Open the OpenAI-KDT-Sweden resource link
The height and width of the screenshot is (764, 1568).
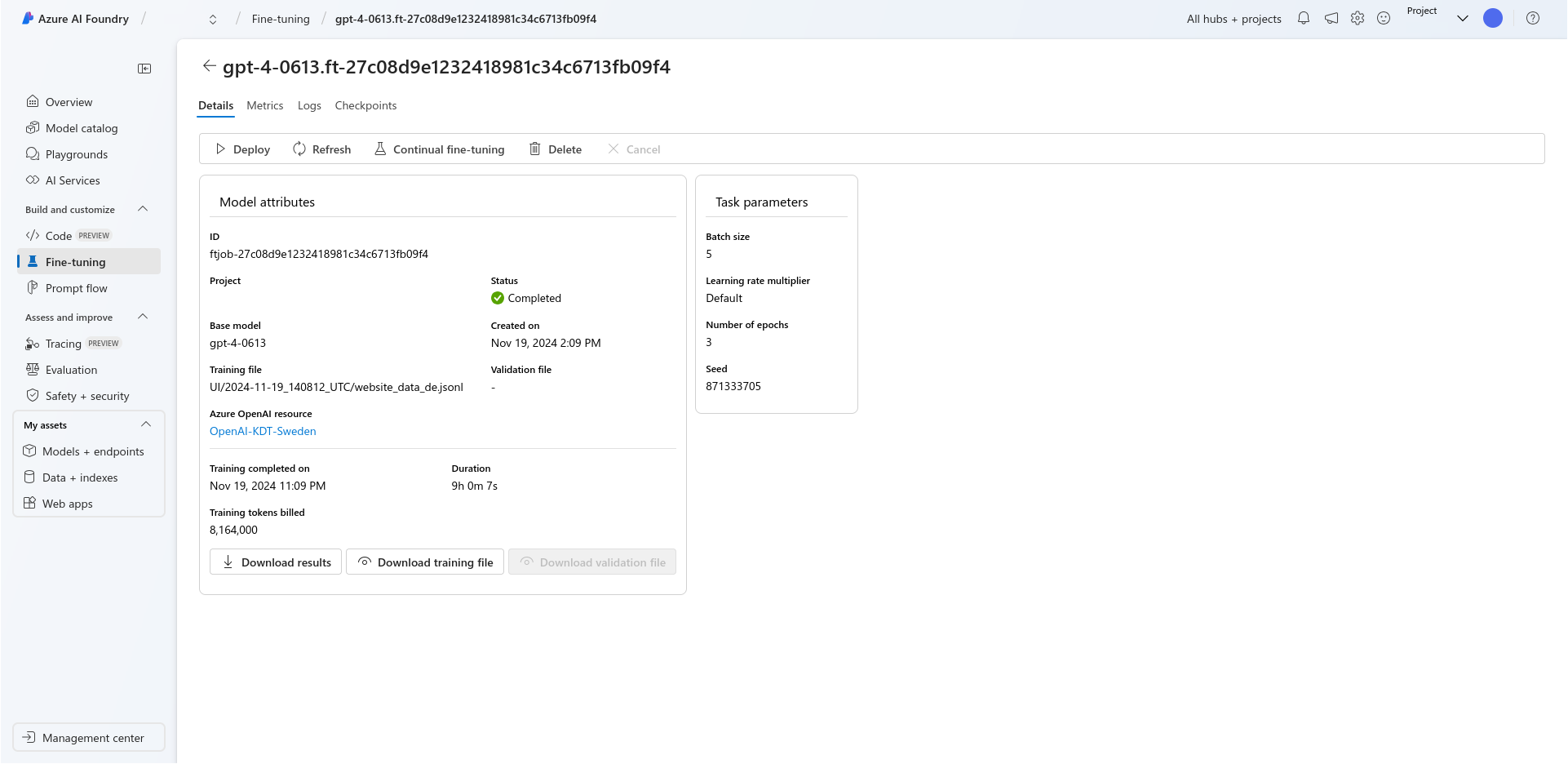coord(263,431)
